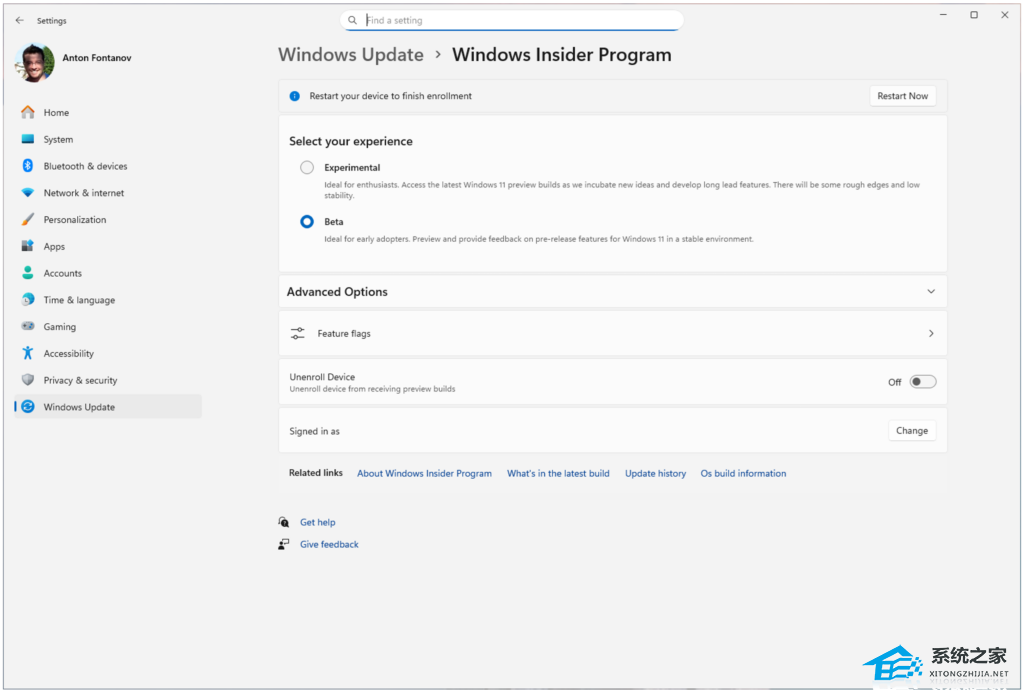Open Time & language settings

[x=108, y=300]
